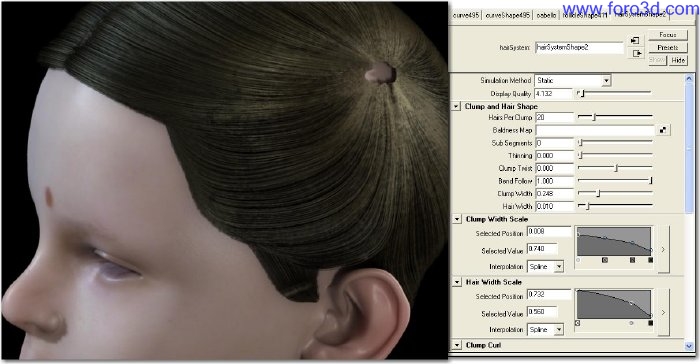The width and height of the screenshot is (700, 364).
Task: Click Hair Width value field 0.010
Action: coord(554,206)
